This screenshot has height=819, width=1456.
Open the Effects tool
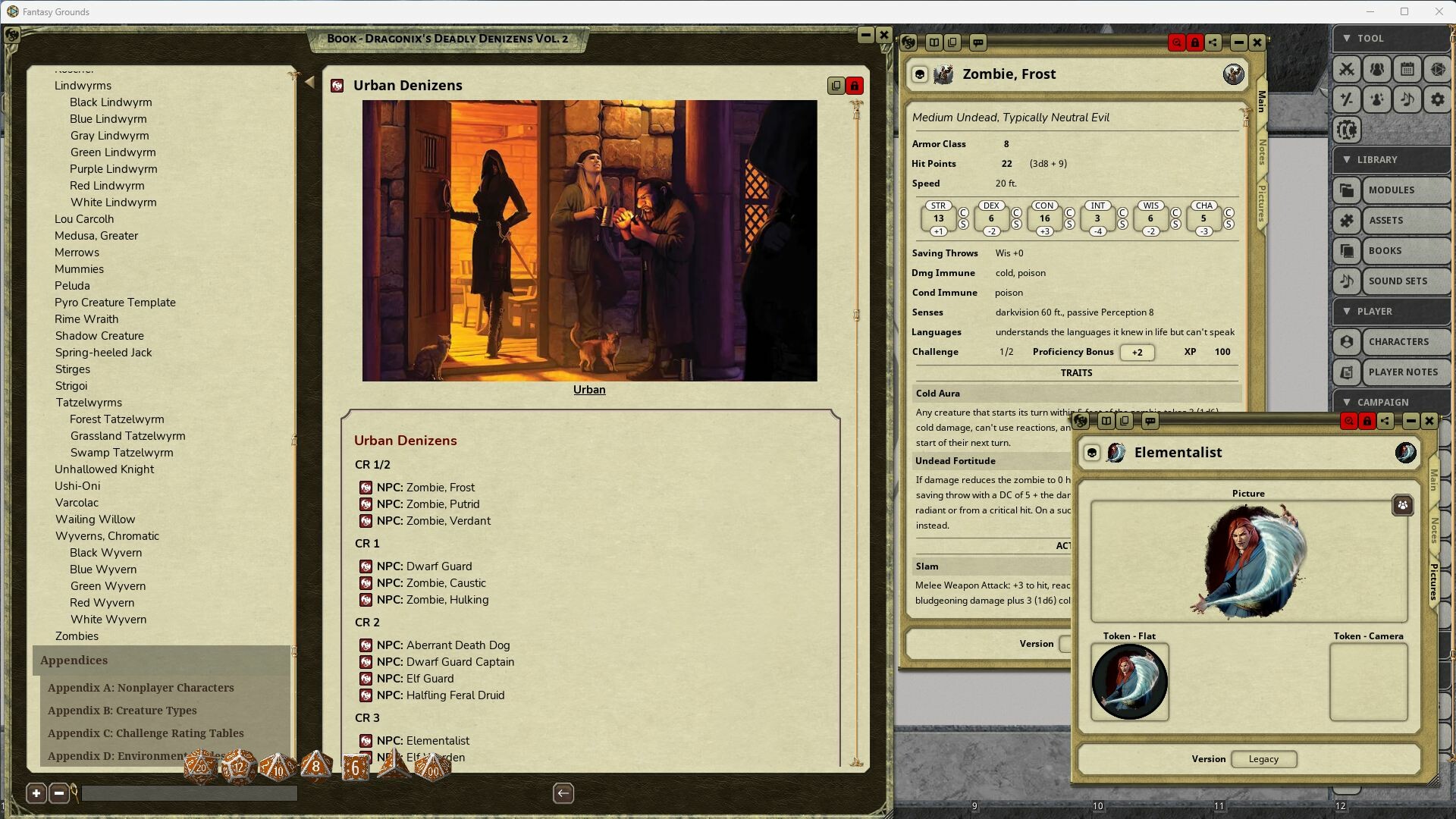pyautogui.click(x=1377, y=99)
